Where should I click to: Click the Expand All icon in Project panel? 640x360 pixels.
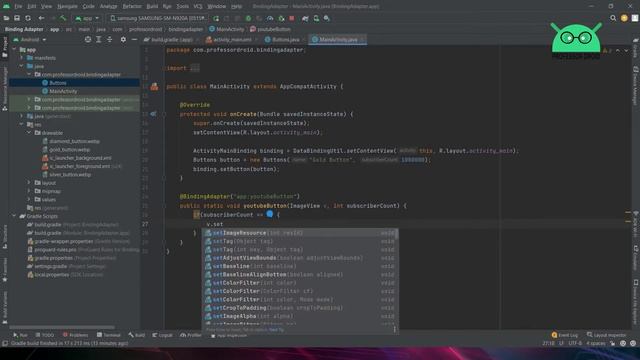(x=99, y=40)
